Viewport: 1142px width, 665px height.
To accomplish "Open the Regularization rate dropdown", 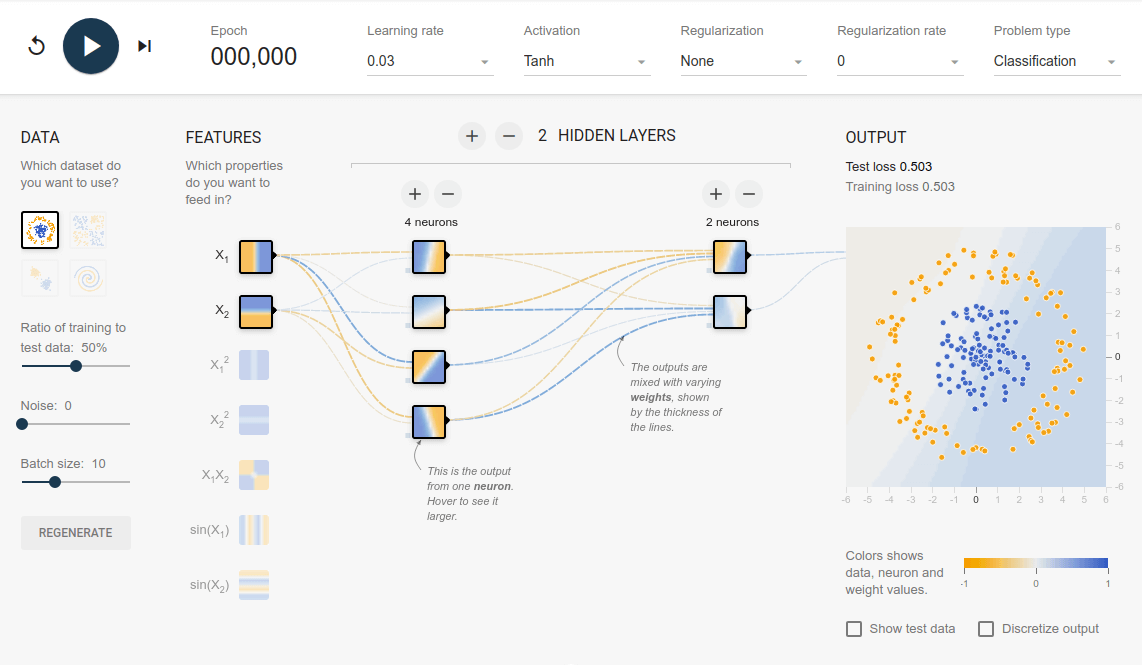I will pos(899,61).
